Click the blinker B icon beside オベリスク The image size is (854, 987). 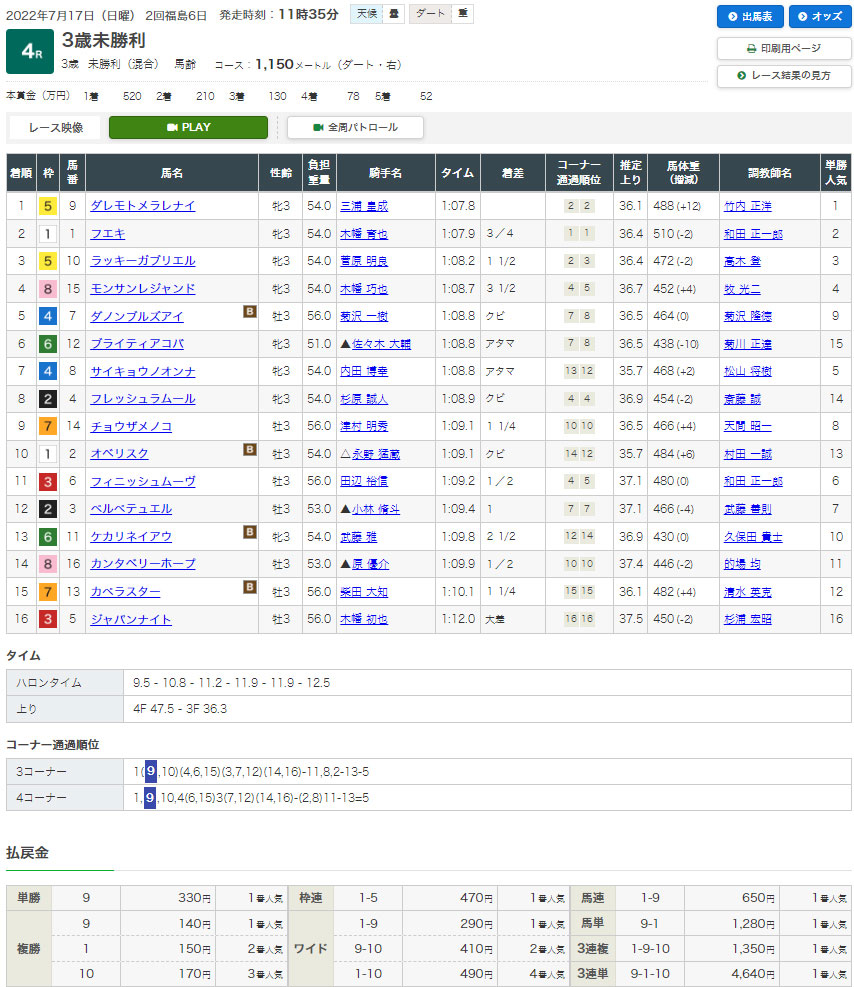[250, 449]
